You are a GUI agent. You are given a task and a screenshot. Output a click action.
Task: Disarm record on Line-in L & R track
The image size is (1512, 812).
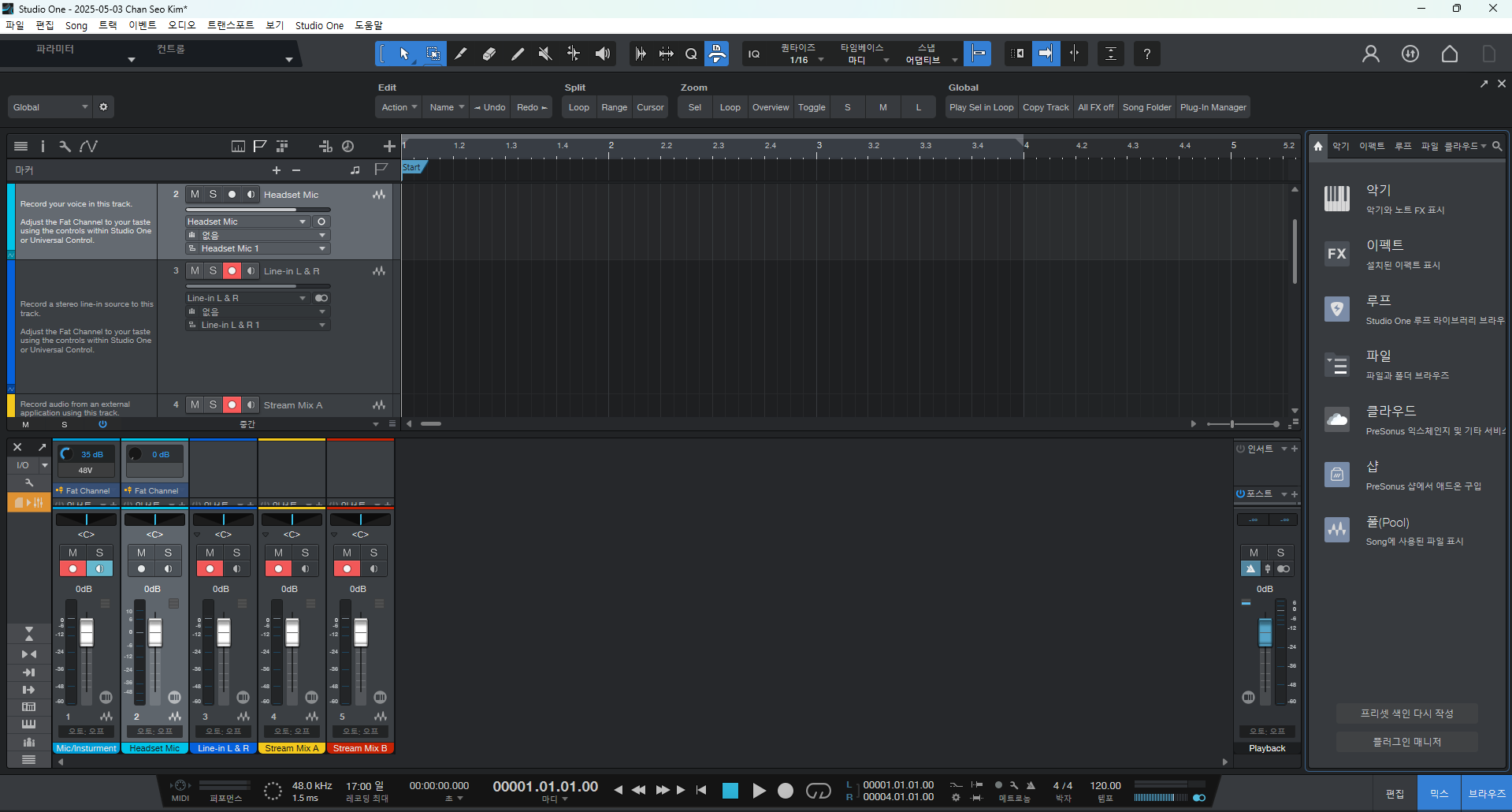coord(232,270)
